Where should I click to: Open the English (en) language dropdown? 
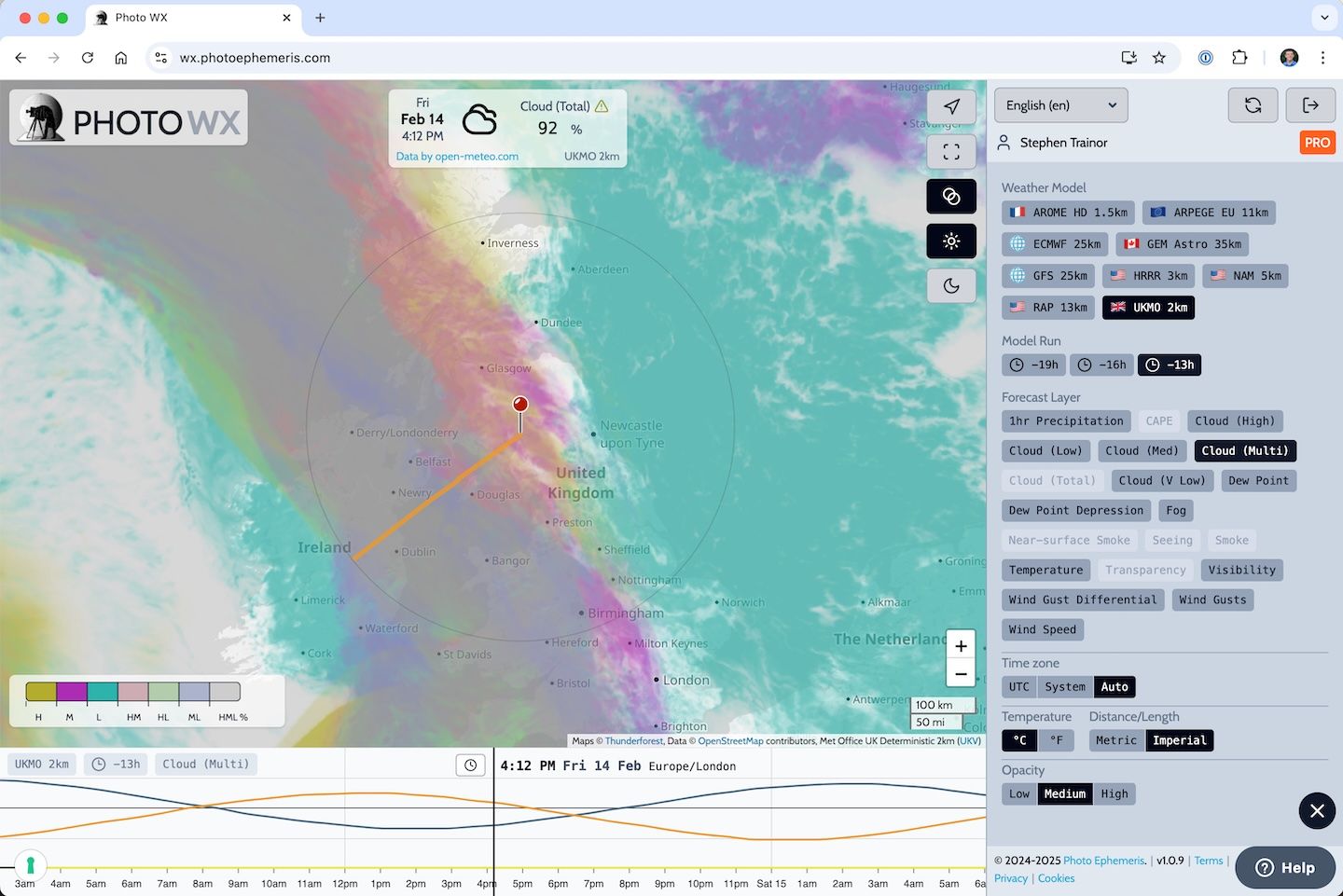1060,104
